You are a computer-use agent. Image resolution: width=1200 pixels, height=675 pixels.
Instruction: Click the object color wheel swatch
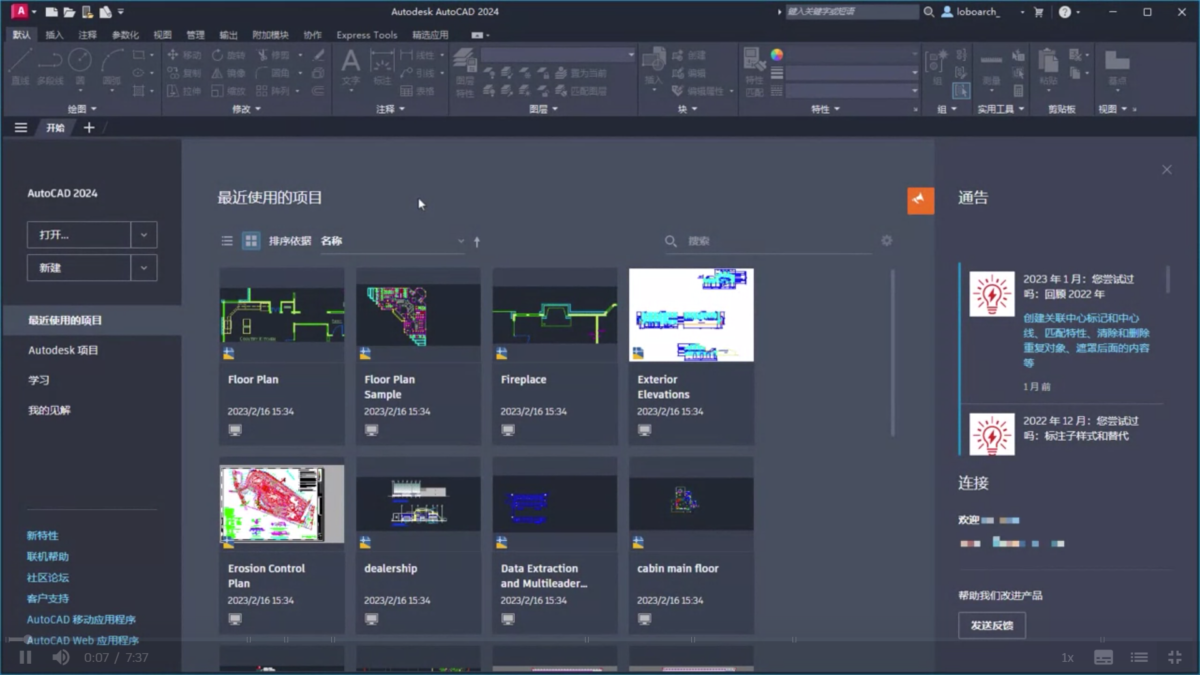[777, 55]
